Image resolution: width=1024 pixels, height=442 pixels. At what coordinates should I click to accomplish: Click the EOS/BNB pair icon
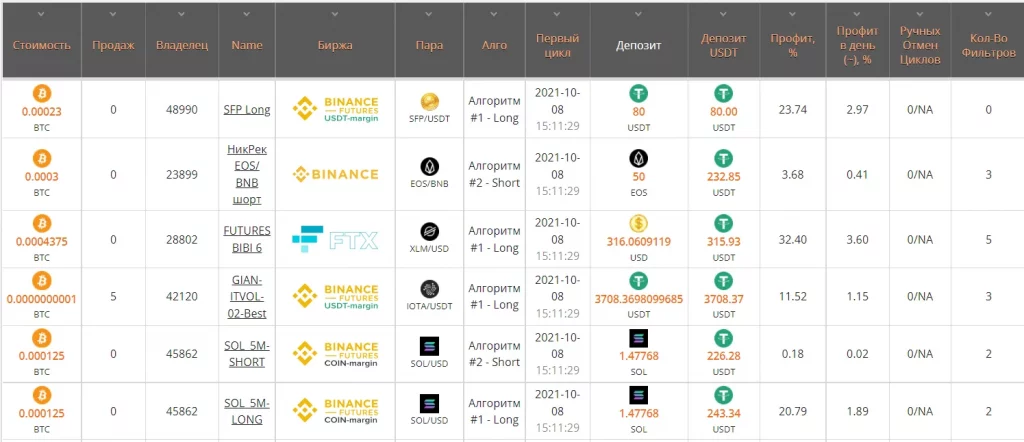pos(431,166)
